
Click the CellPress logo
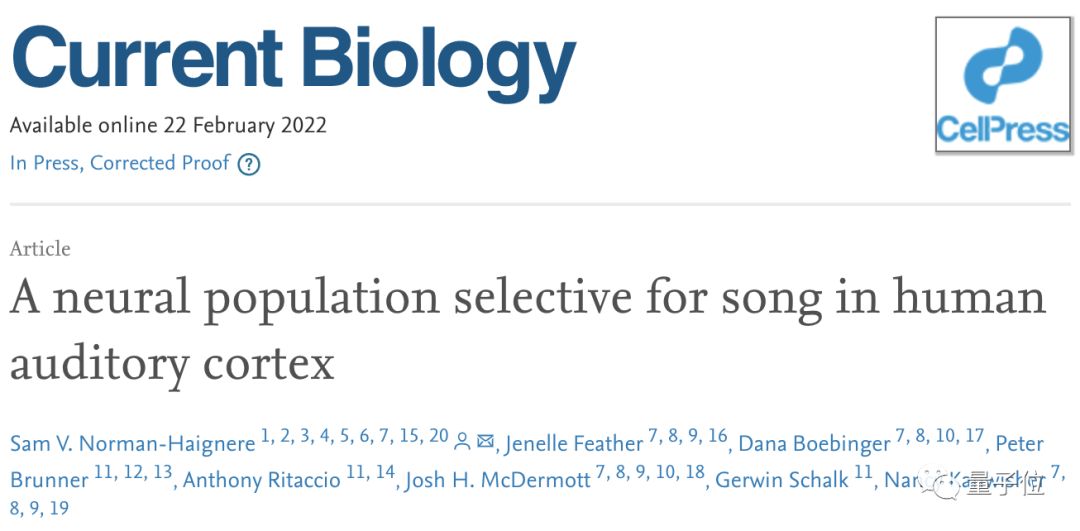click(1002, 86)
